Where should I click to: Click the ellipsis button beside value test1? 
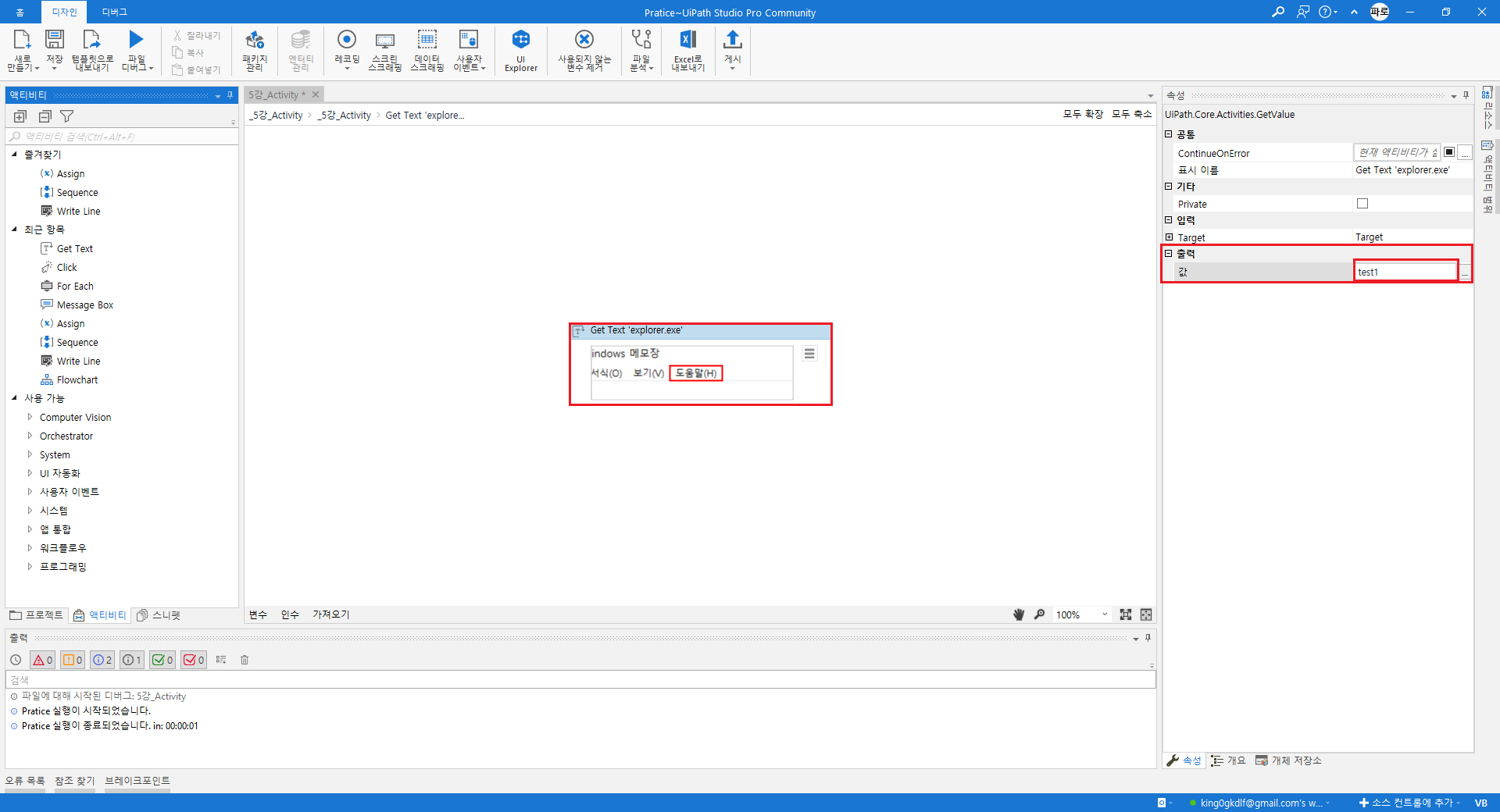[x=1465, y=272]
